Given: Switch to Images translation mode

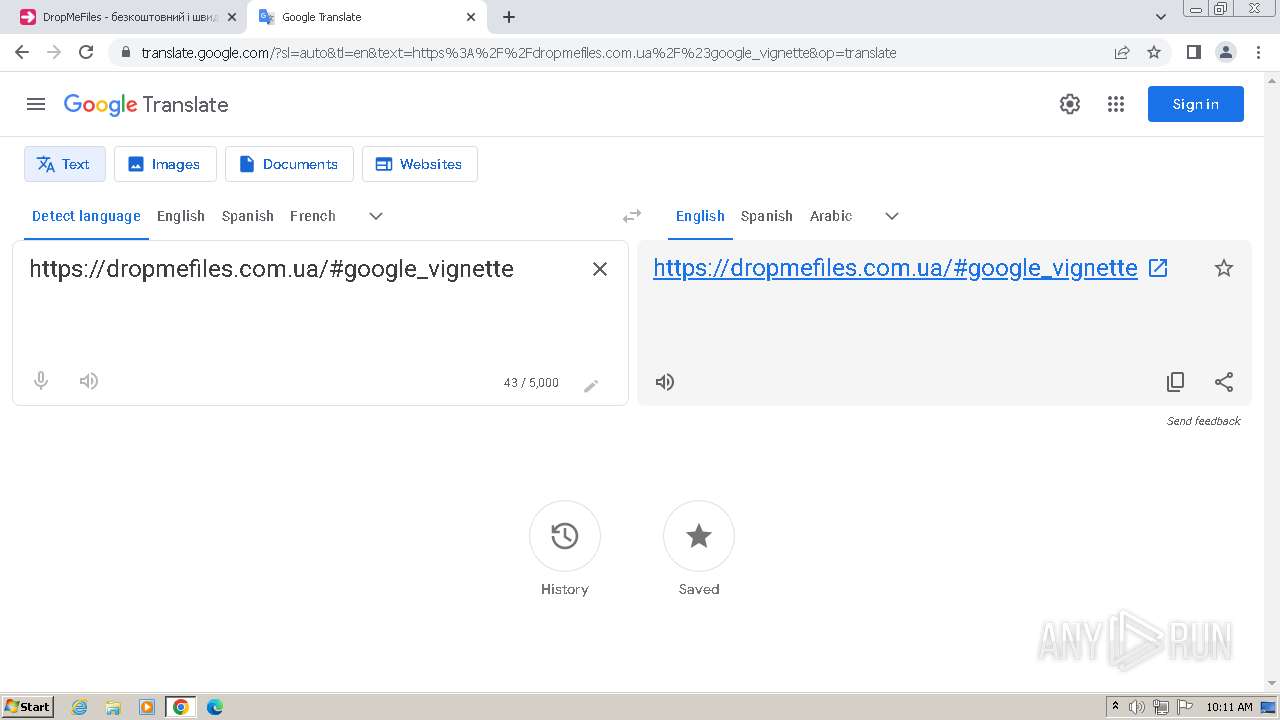Looking at the screenshot, I should 165,164.
